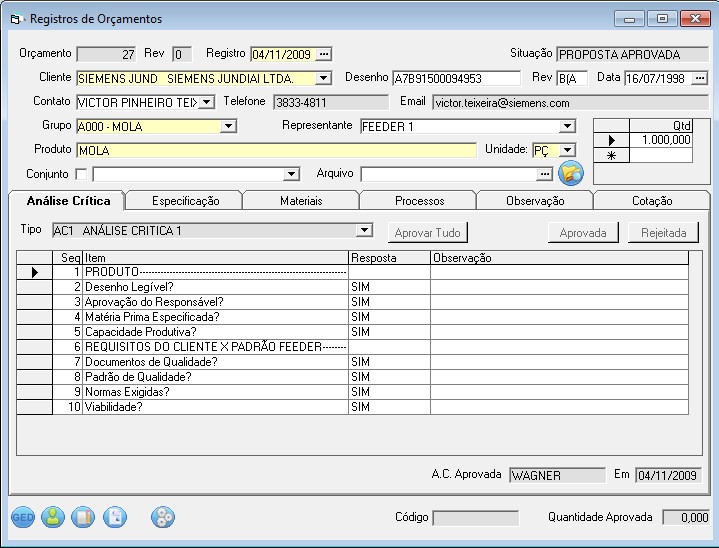Screen dimensions: 719x548
Task: Maximize the Registros de Orçamentos window
Action: (x=662, y=19)
